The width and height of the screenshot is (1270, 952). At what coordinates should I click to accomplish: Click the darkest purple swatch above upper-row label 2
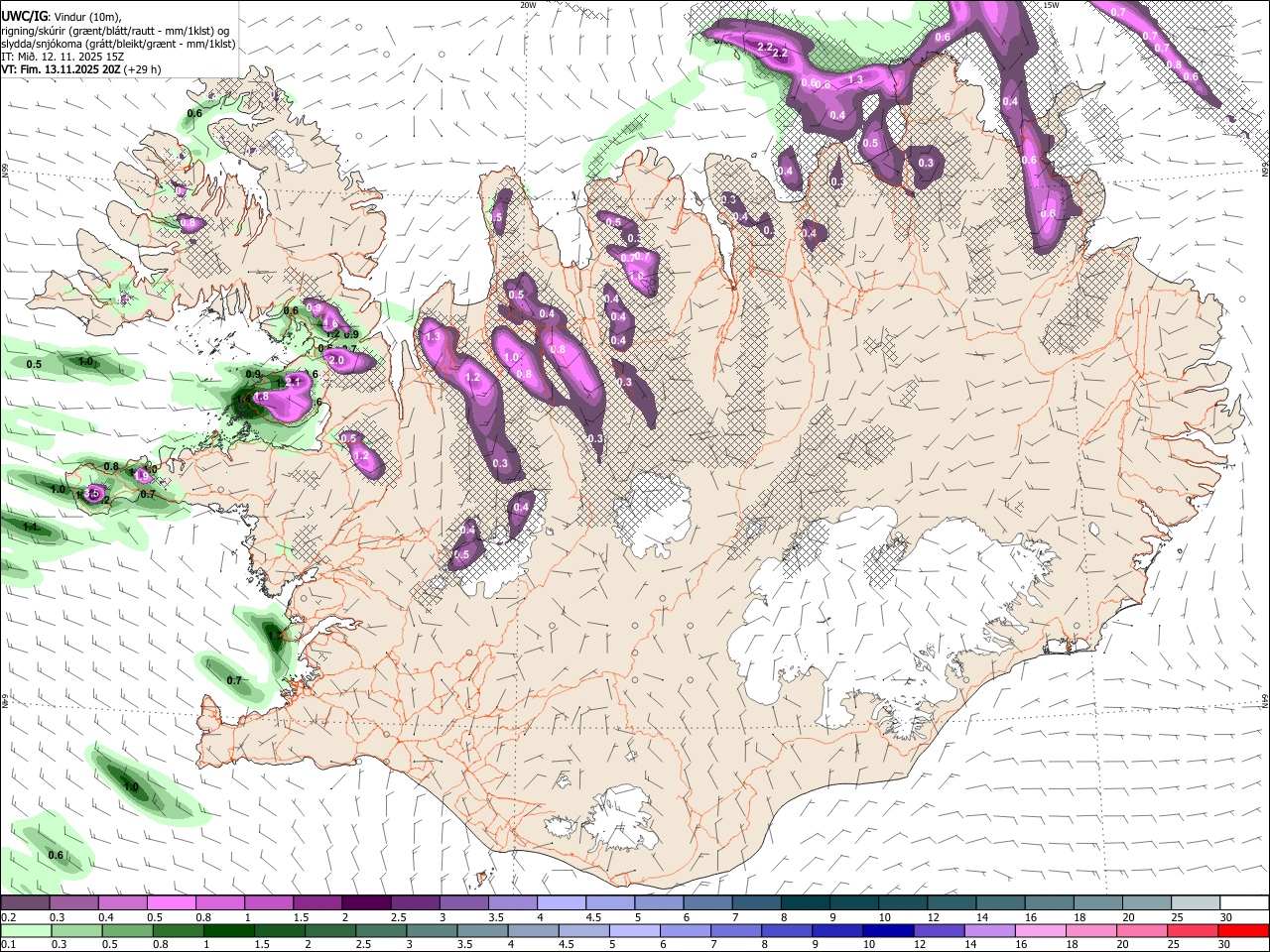365,903
